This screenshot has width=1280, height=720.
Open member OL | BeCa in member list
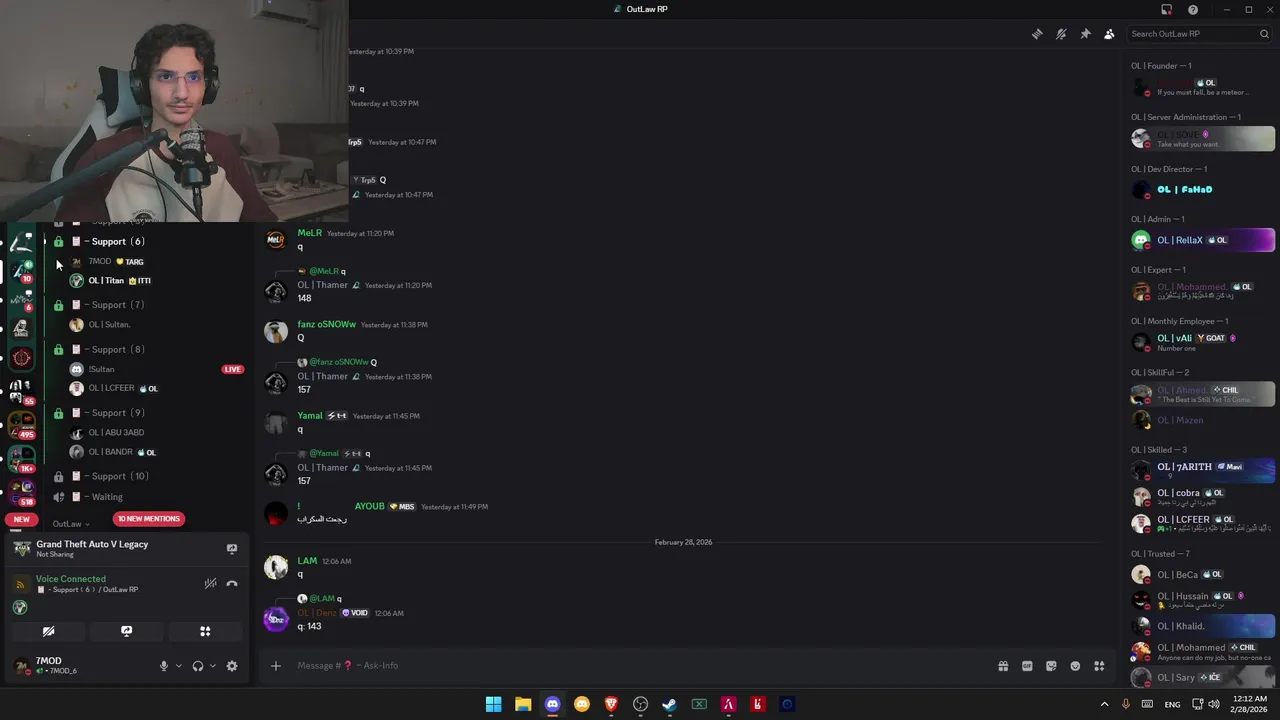tap(1201, 575)
